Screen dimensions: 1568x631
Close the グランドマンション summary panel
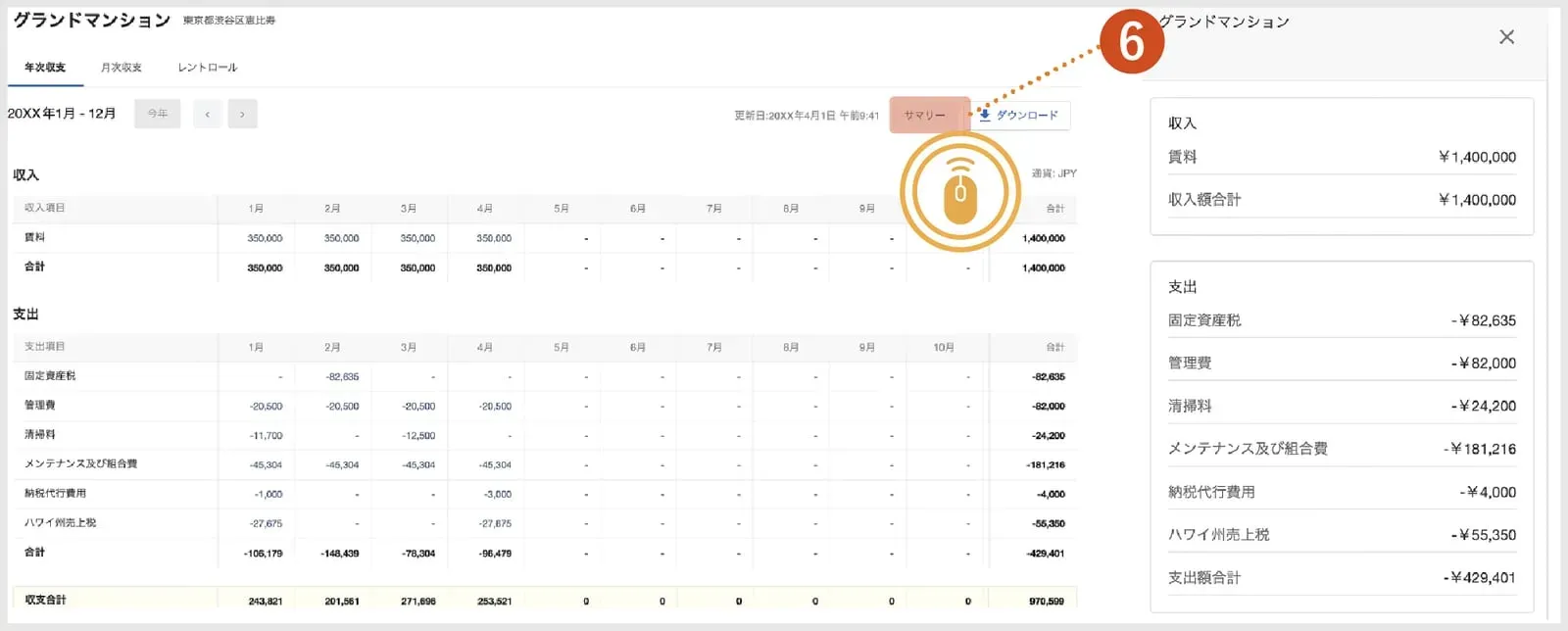(1506, 37)
